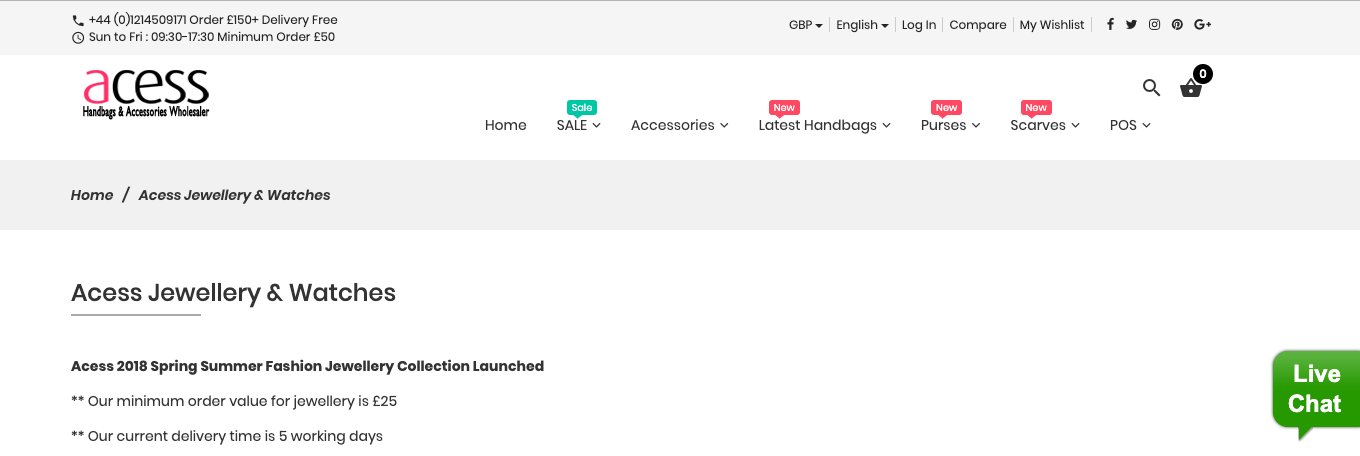Viewport: 1360px width, 456px height.
Task: Click Acess Jewellery & Watches breadcrumb
Action: [x=234, y=195]
